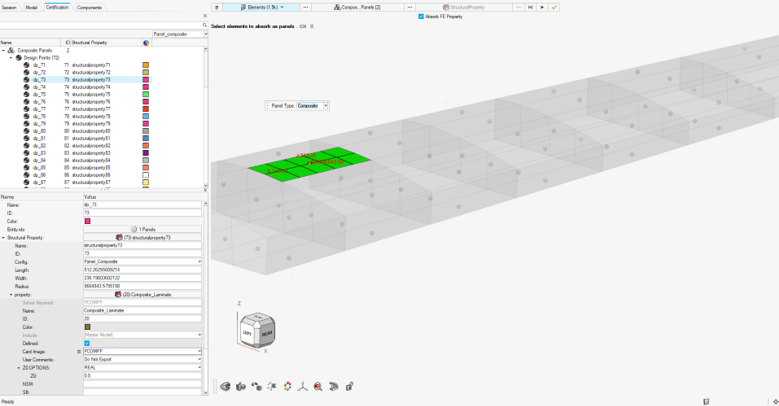779x406 pixels.
Task: Click the Composite_Laminate property button
Action: point(142,294)
